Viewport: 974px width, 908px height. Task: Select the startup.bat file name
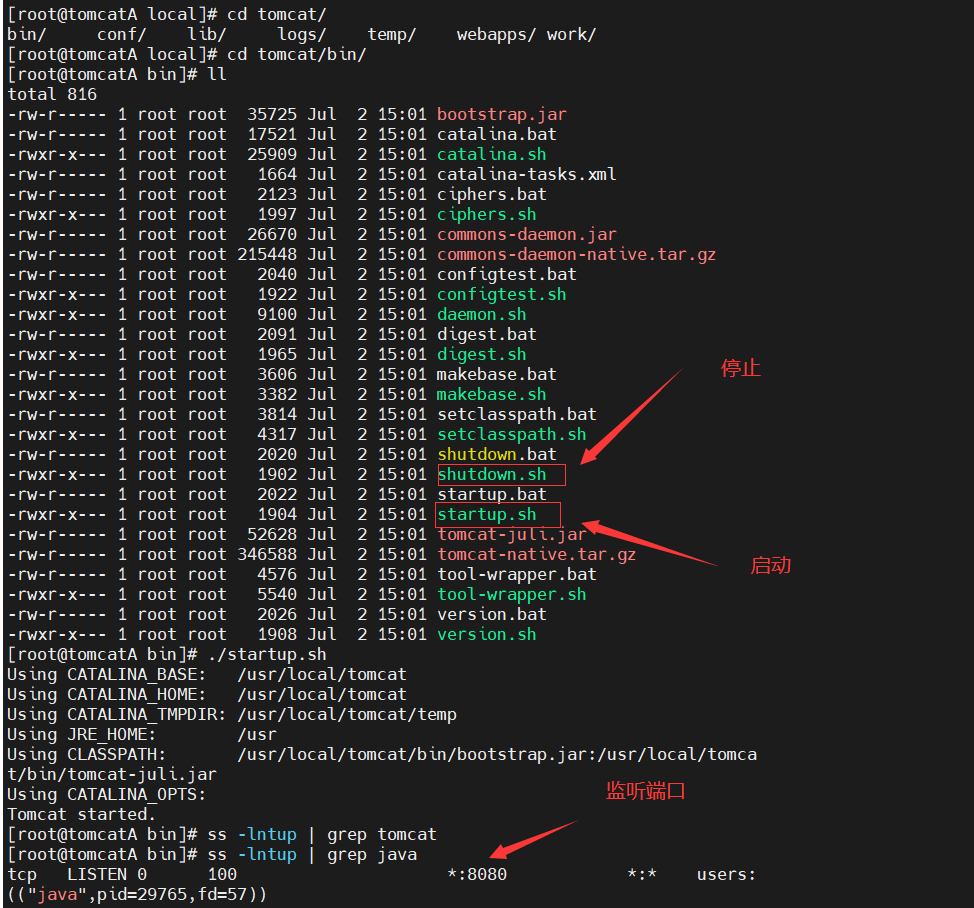coord(492,494)
